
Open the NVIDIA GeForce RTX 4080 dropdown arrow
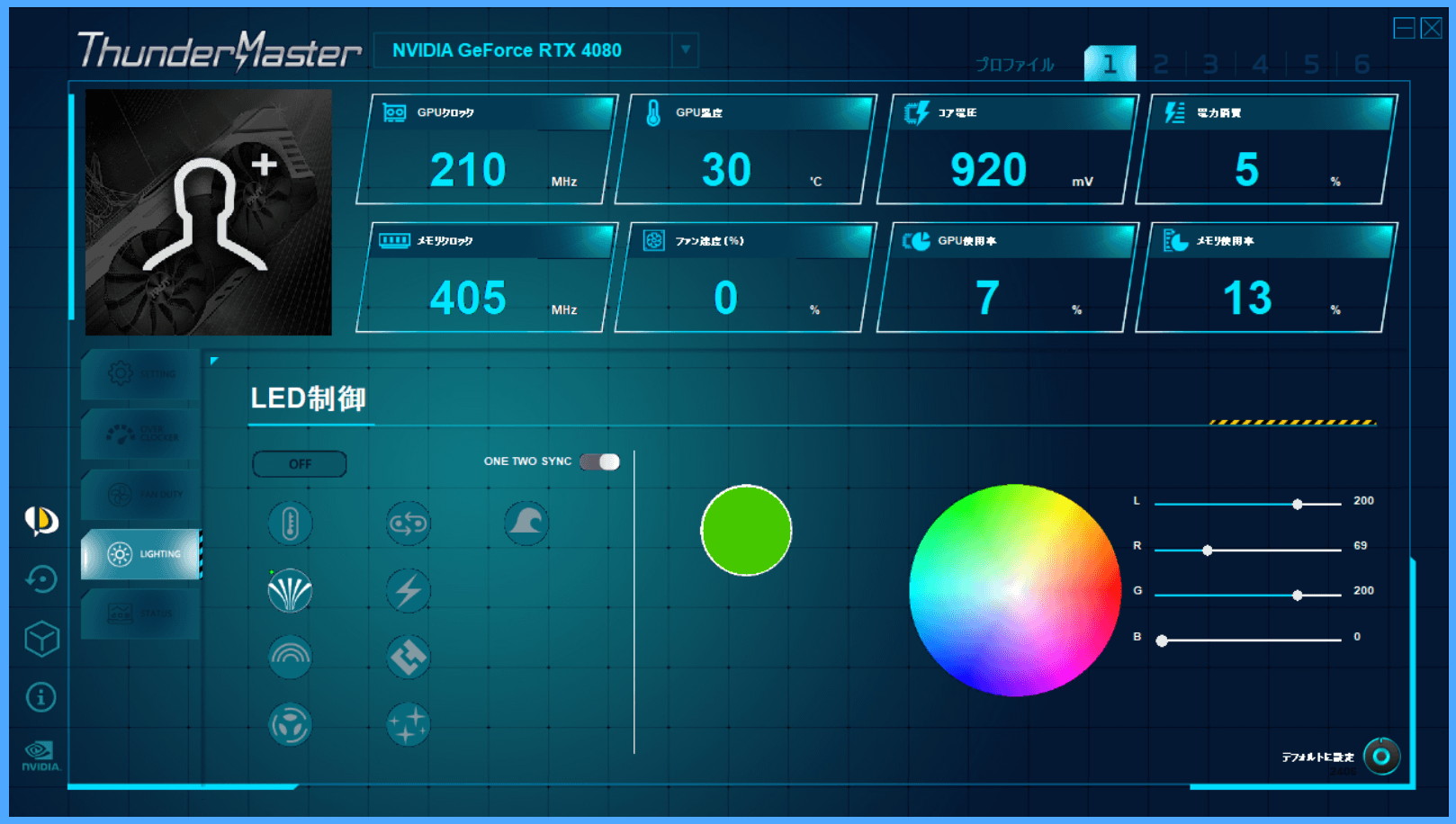pyautogui.click(x=686, y=49)
